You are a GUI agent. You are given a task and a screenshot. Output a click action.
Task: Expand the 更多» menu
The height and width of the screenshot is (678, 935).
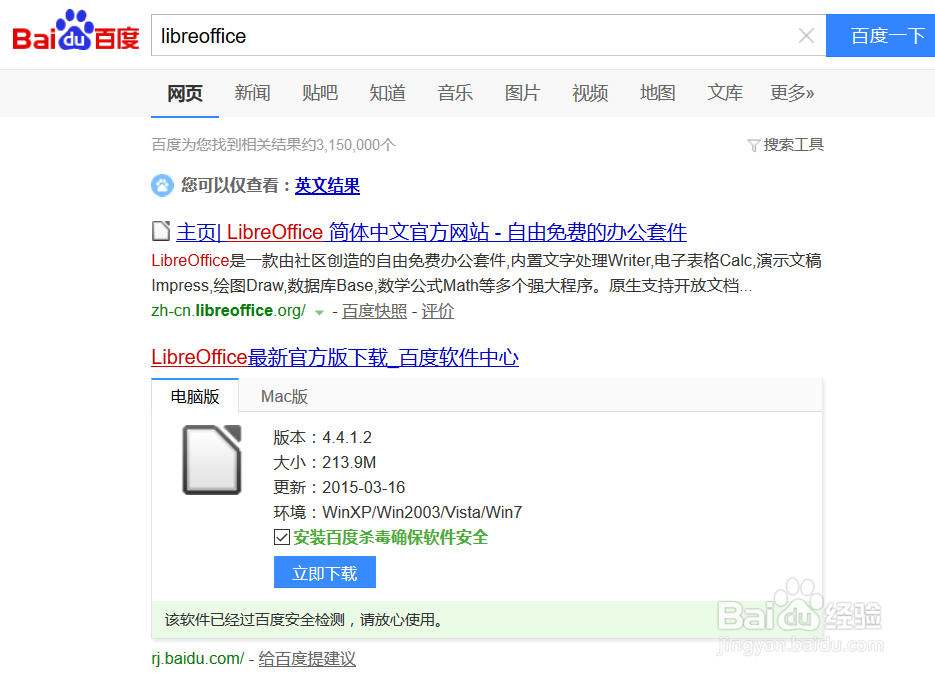pos(792,93)
